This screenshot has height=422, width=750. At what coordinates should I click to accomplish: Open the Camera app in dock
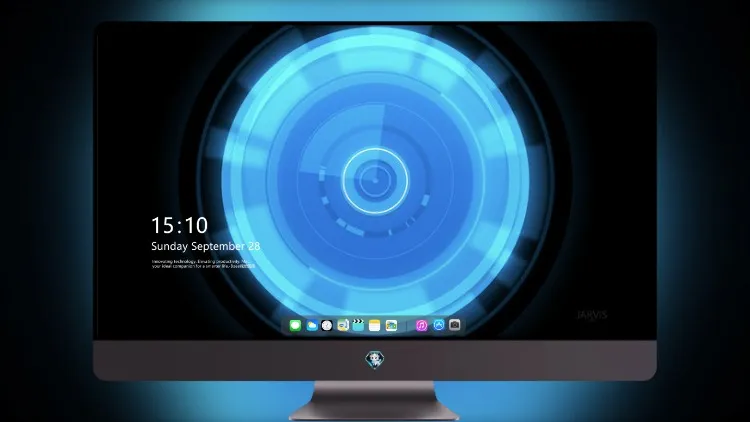tap(455, 325)
